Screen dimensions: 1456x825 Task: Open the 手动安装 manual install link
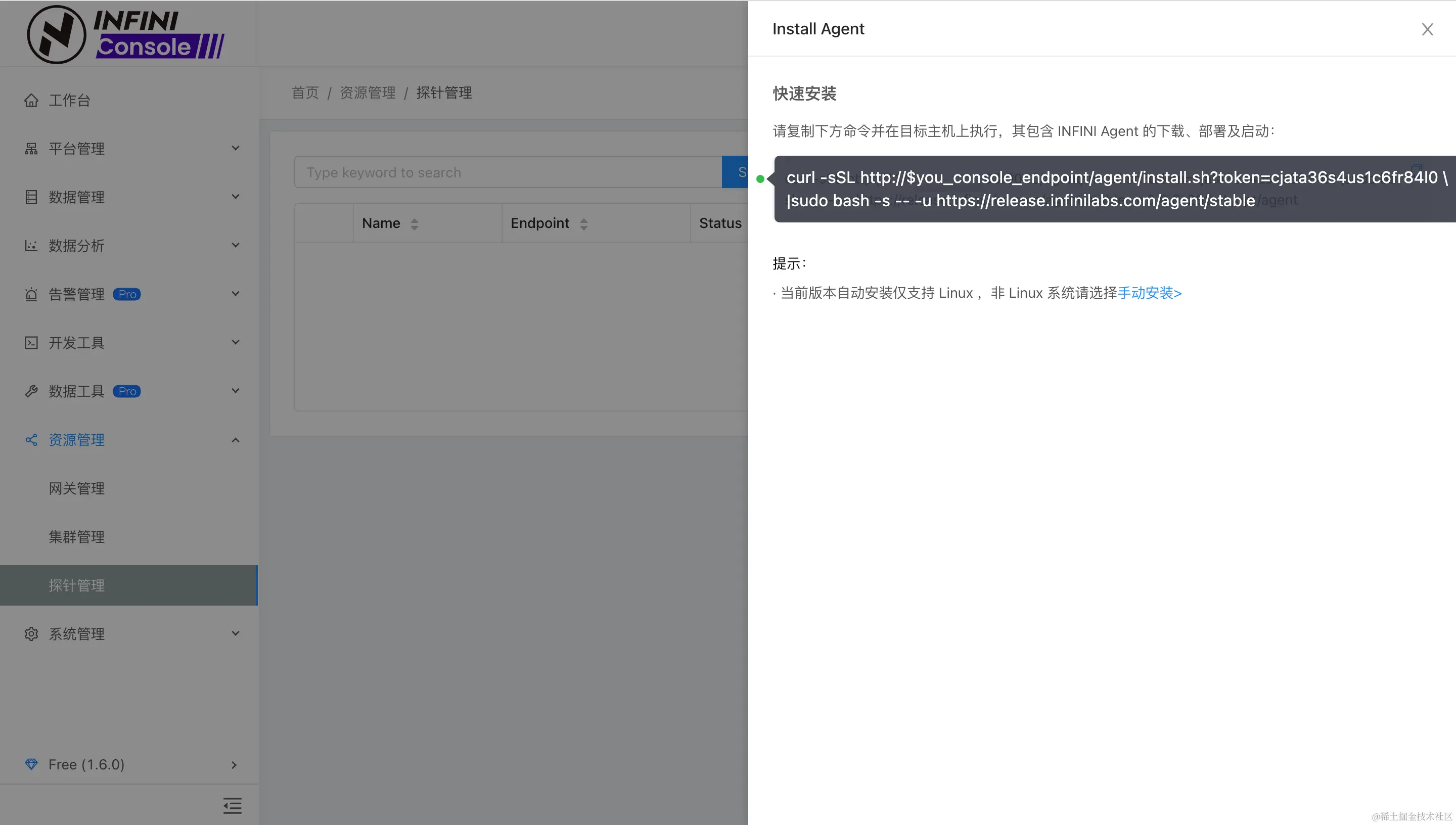coord(1149,293)
